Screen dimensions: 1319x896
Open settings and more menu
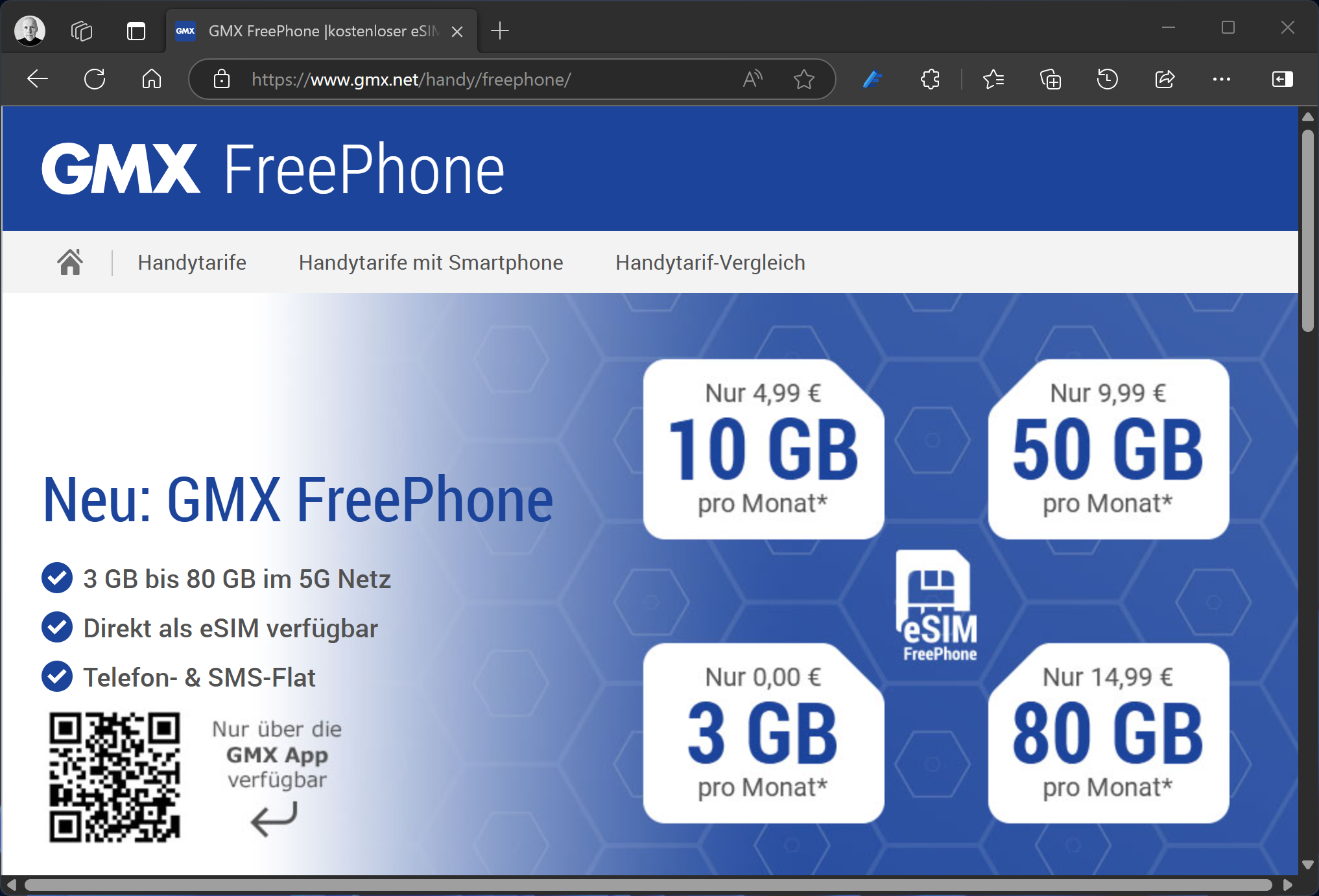(1222, 79)
